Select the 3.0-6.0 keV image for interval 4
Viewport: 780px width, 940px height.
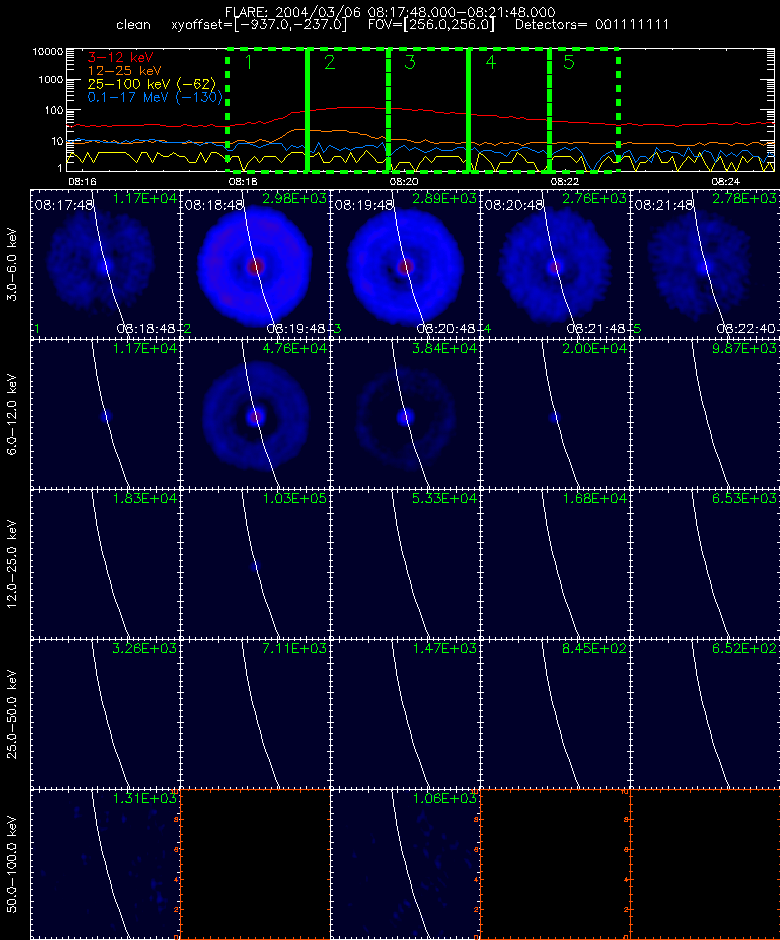555,264
